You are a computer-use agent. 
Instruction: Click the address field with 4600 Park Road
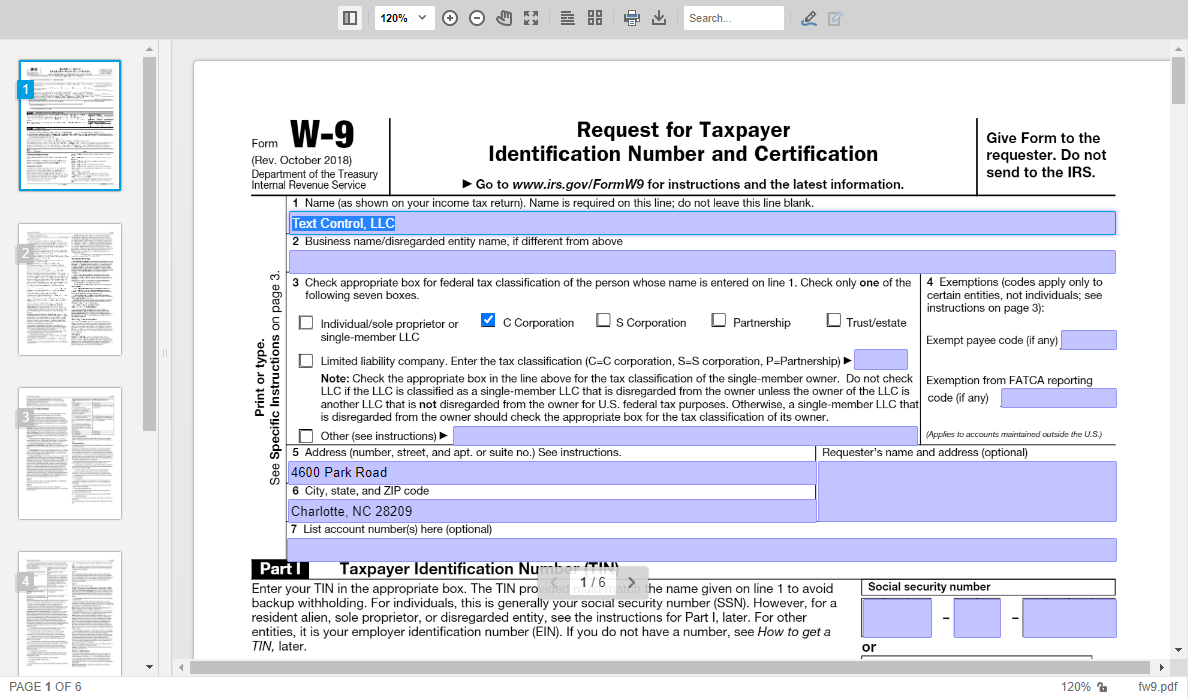[552, 472]
